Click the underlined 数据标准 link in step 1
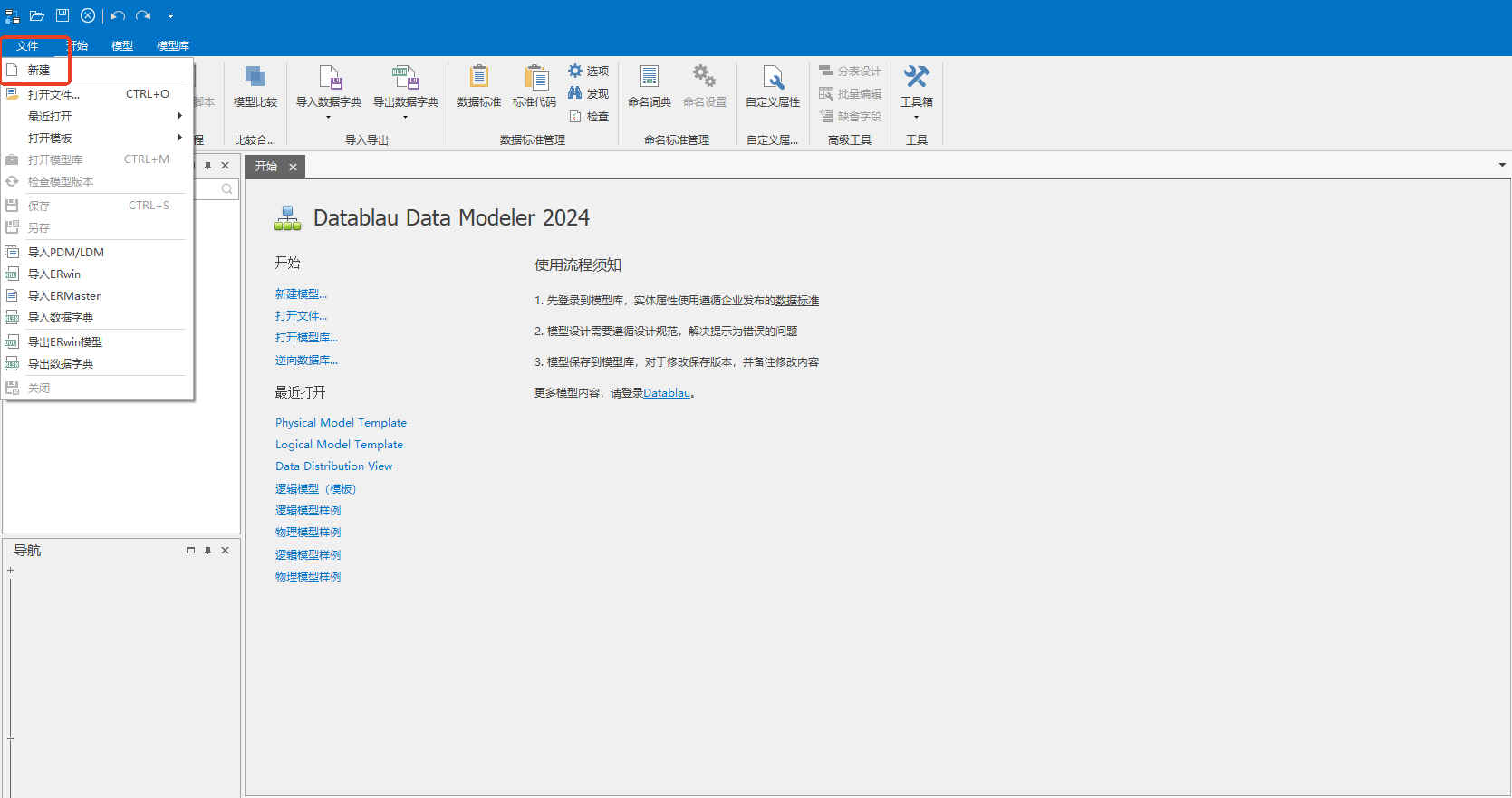 tap(797, 301)
